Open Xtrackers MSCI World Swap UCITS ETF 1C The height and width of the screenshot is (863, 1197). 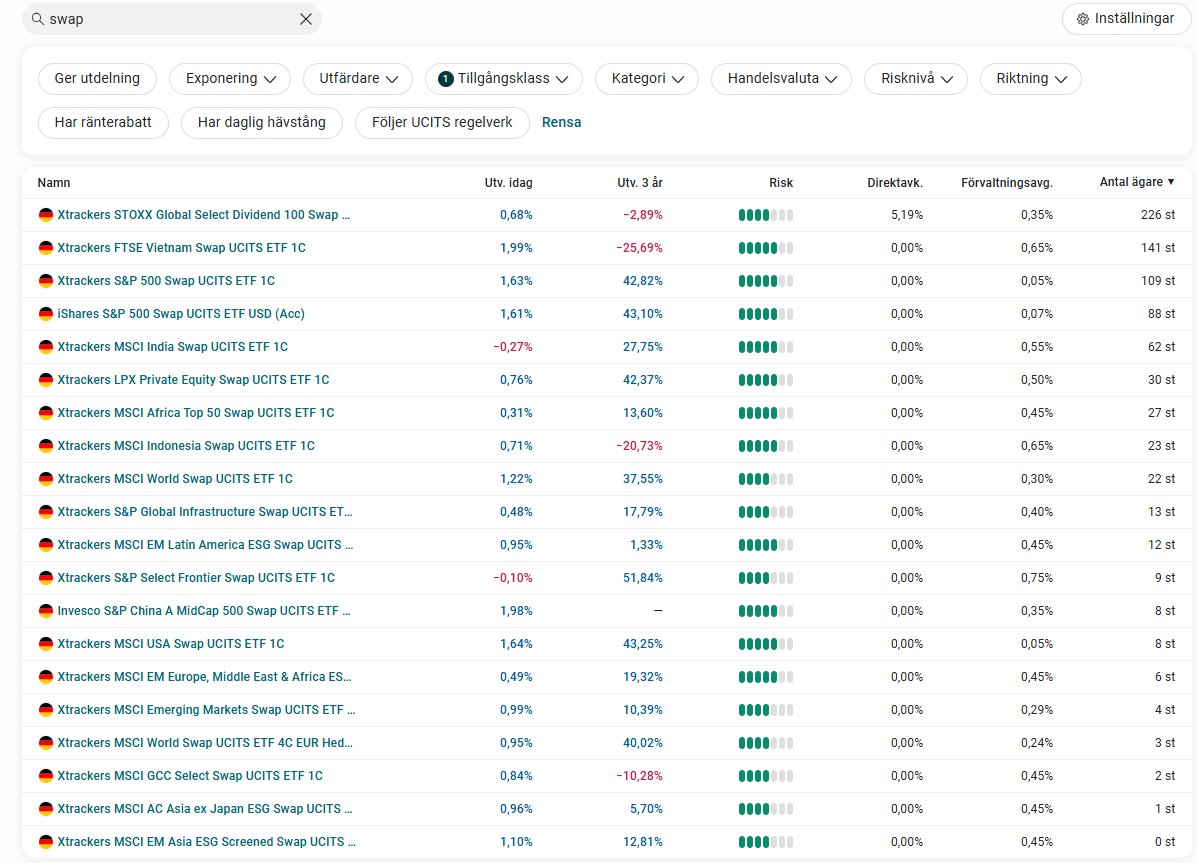click(x=175, y=479)
